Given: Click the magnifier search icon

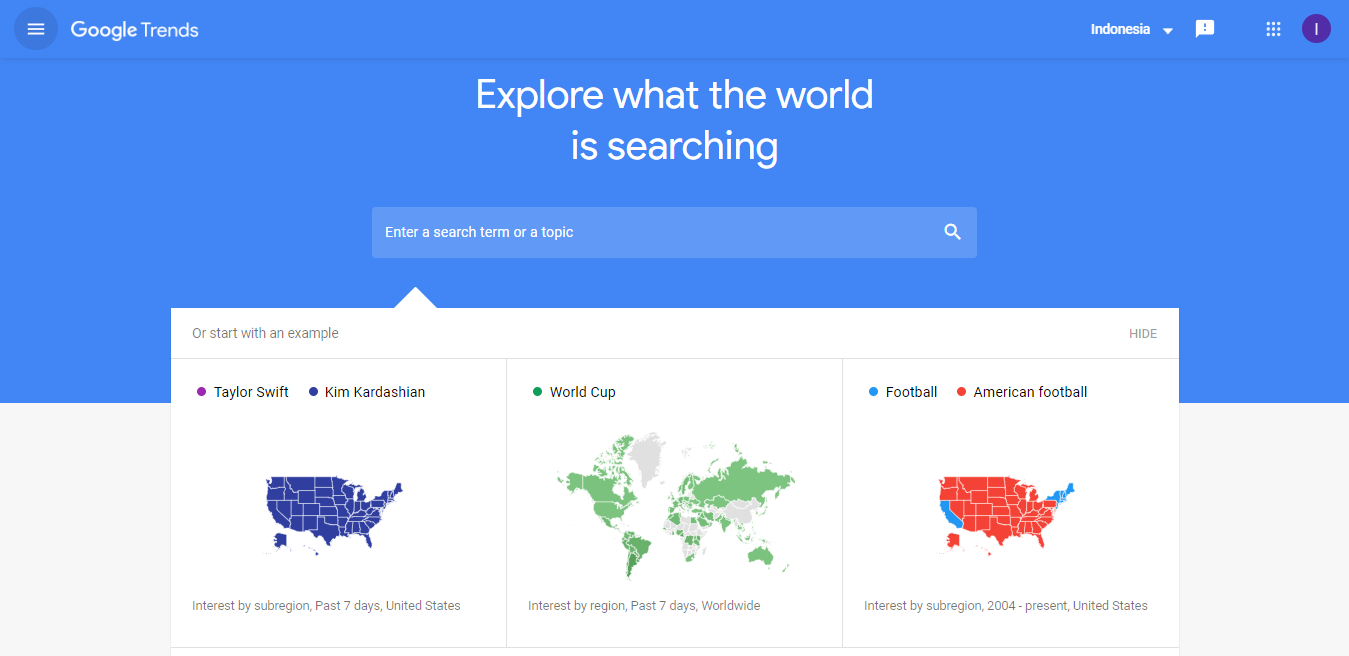Looking at the screenshot, I should tap(952, 232).
